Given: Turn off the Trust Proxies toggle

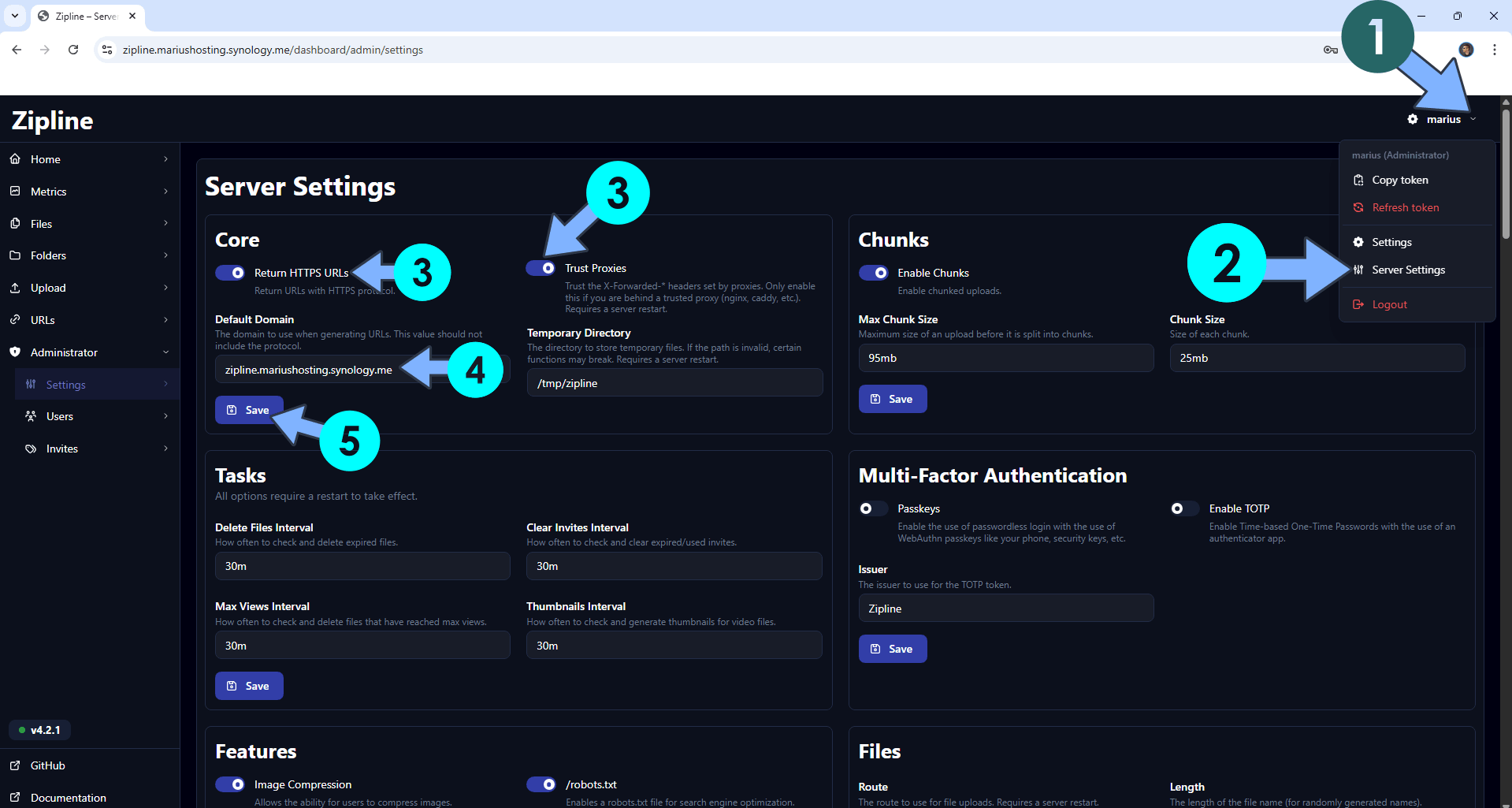Looking at the screenshot, I should click(x=542, y=268).
